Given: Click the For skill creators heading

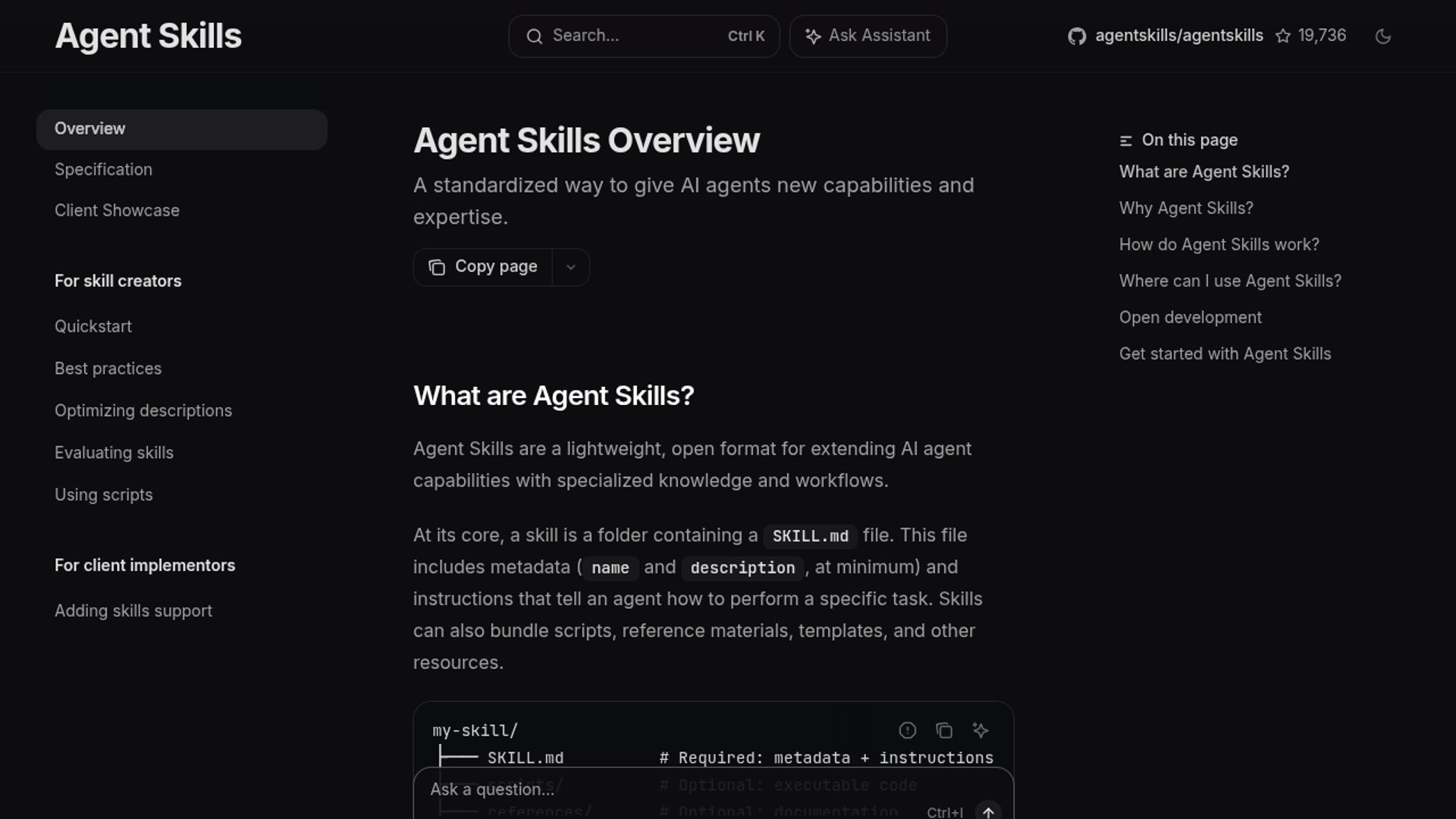Looking at the screenshot, I should click(x=118, y=281).
